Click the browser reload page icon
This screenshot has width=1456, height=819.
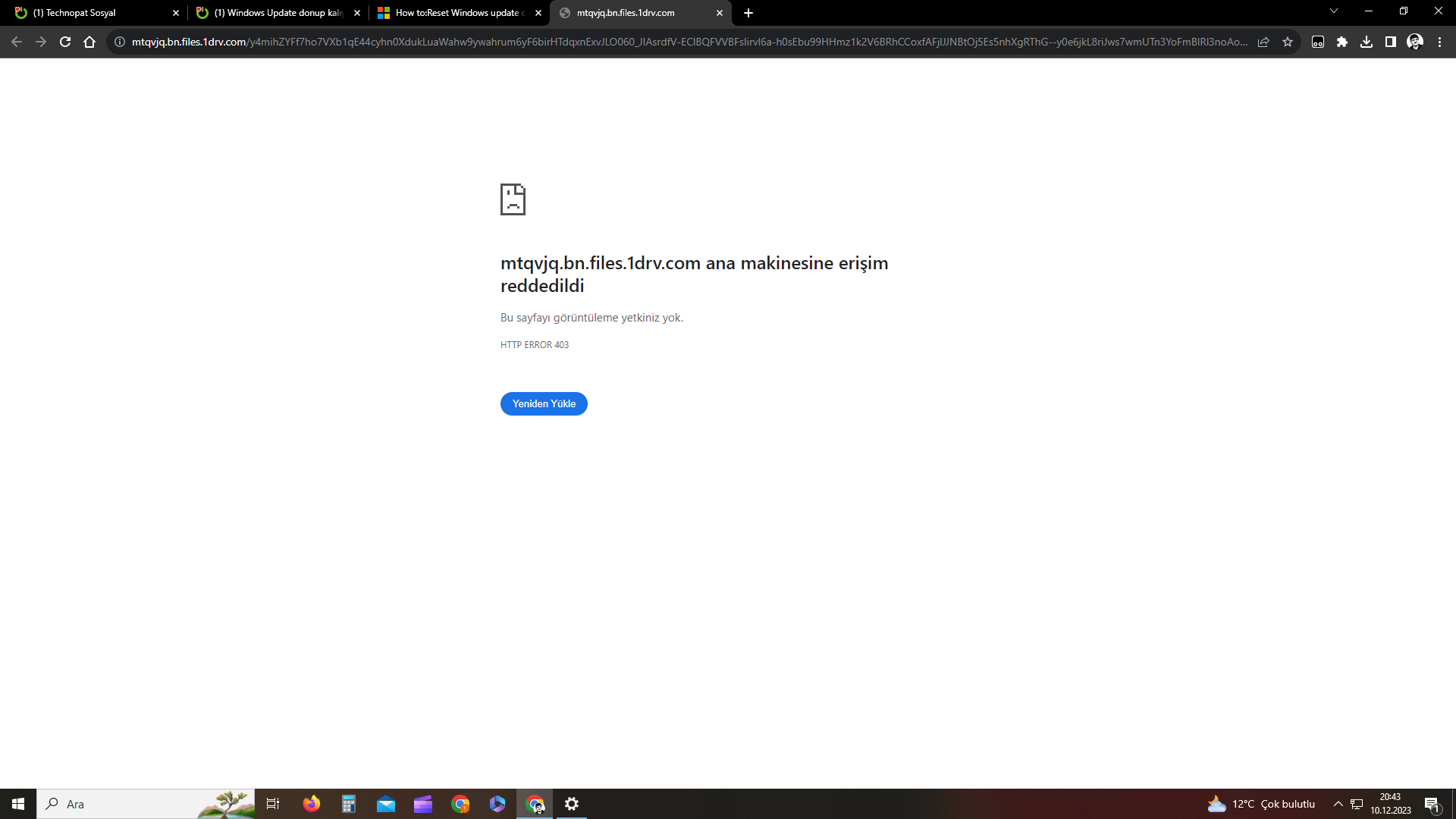click(65, 42)
